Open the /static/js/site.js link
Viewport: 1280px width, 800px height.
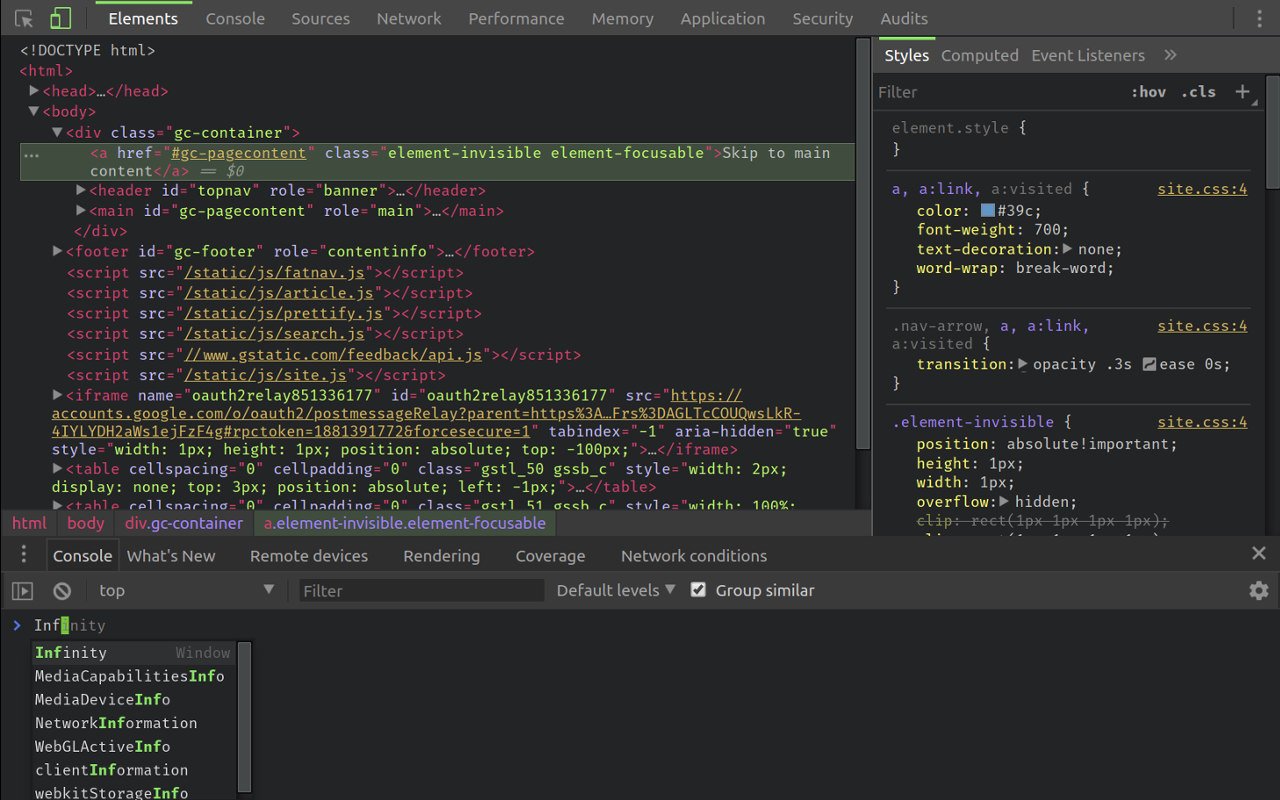[x=265, y=375]
